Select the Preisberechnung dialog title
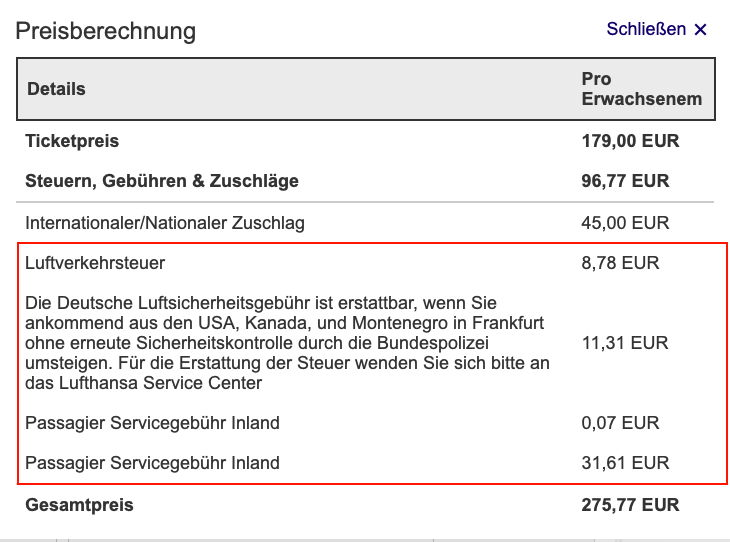This screenshot has height=542, width=730. coord(105,30)
